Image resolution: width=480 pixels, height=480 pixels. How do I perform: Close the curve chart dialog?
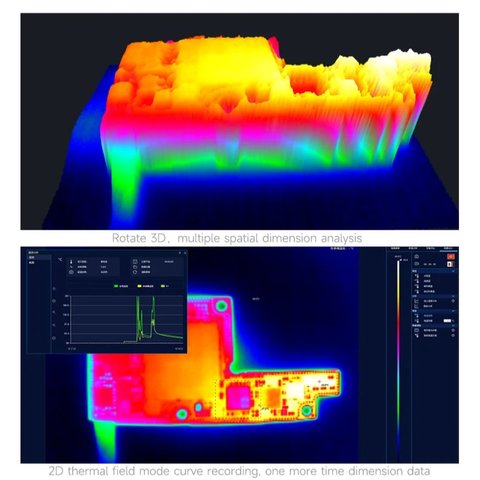pyautogui.click(x=185, y=253)
